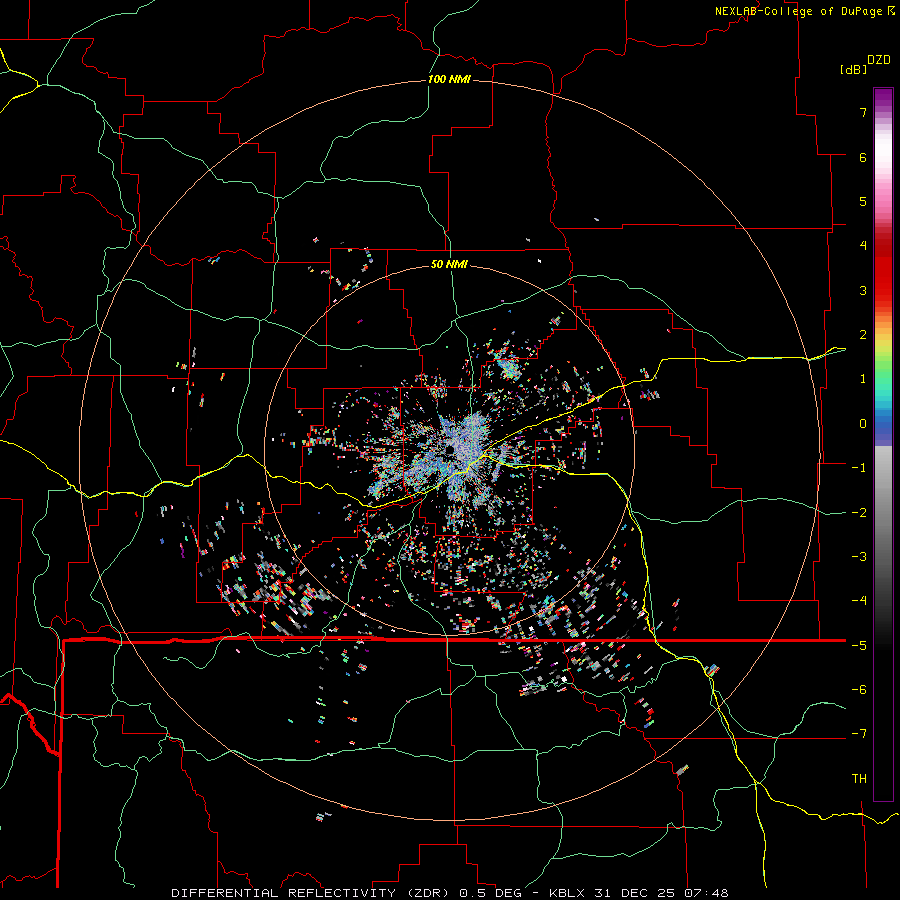Viewport: 900px width, 900px height.
Task: Click the radar center at KBLX site
Action: click(449, 450)
